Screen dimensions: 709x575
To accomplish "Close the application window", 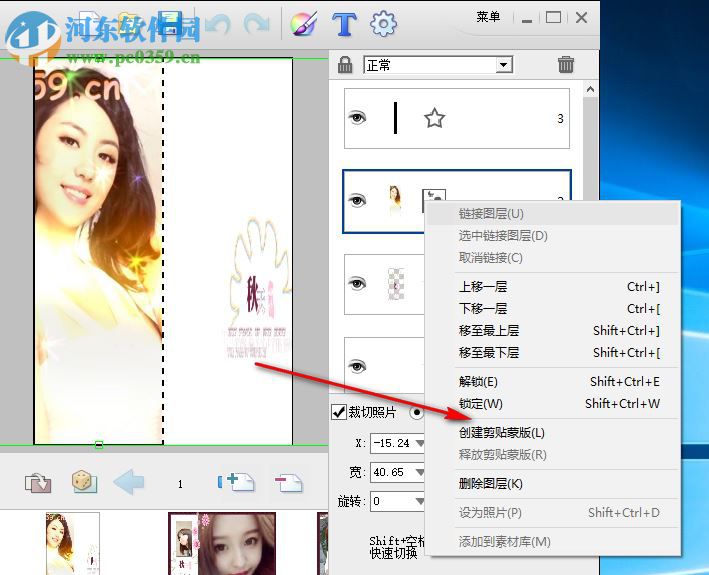I will tap(581, 18).
